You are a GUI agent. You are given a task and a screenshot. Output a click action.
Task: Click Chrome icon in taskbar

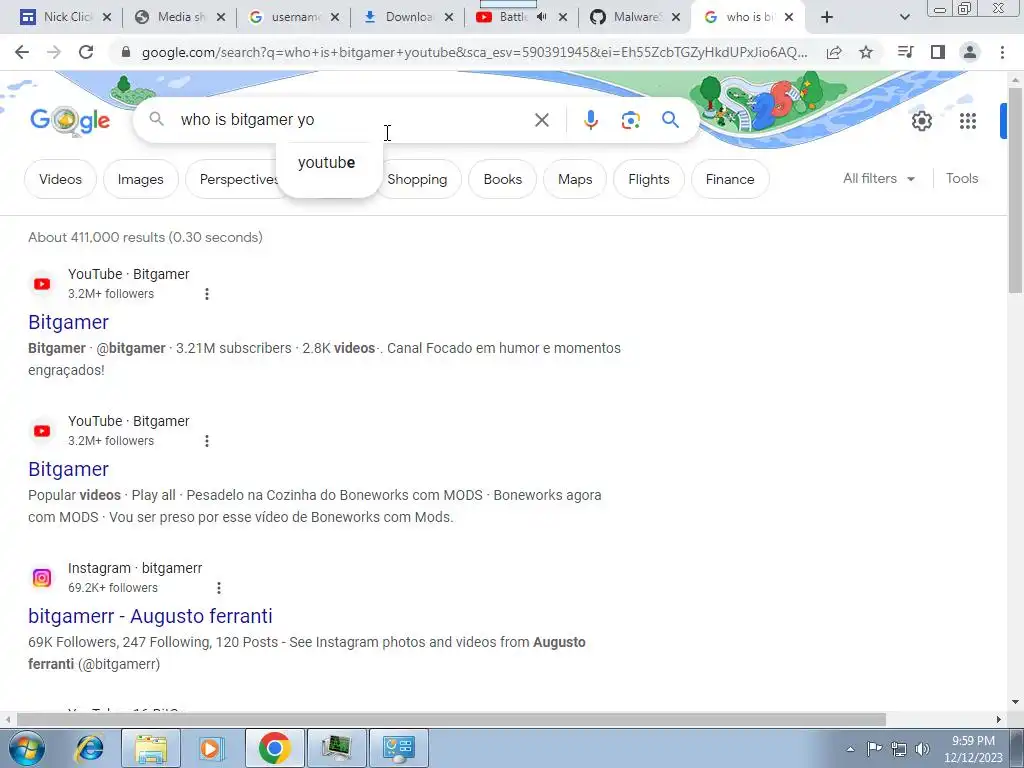click(274, 748)
